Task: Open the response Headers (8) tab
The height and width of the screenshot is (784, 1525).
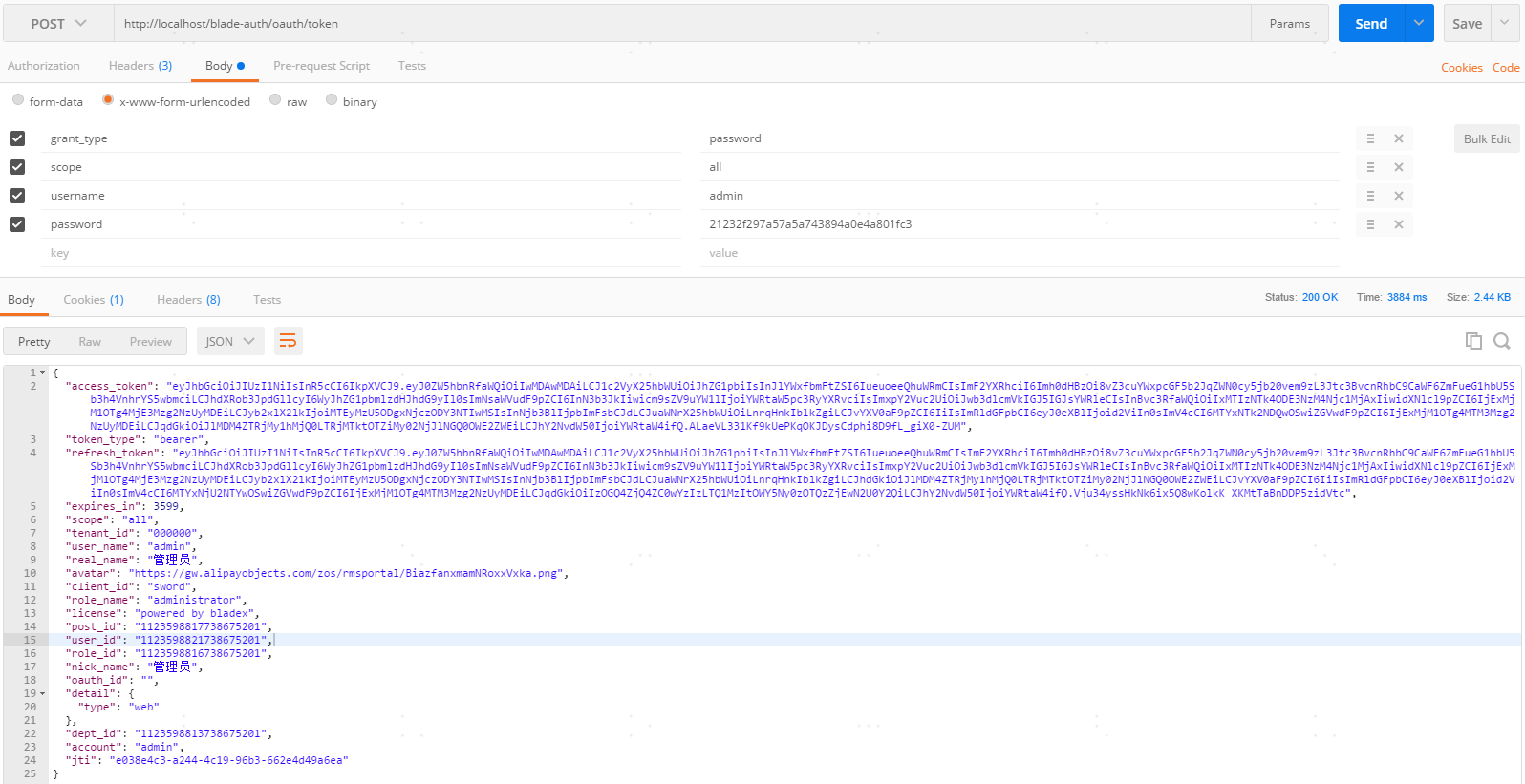Action: [x=188, y=300]
